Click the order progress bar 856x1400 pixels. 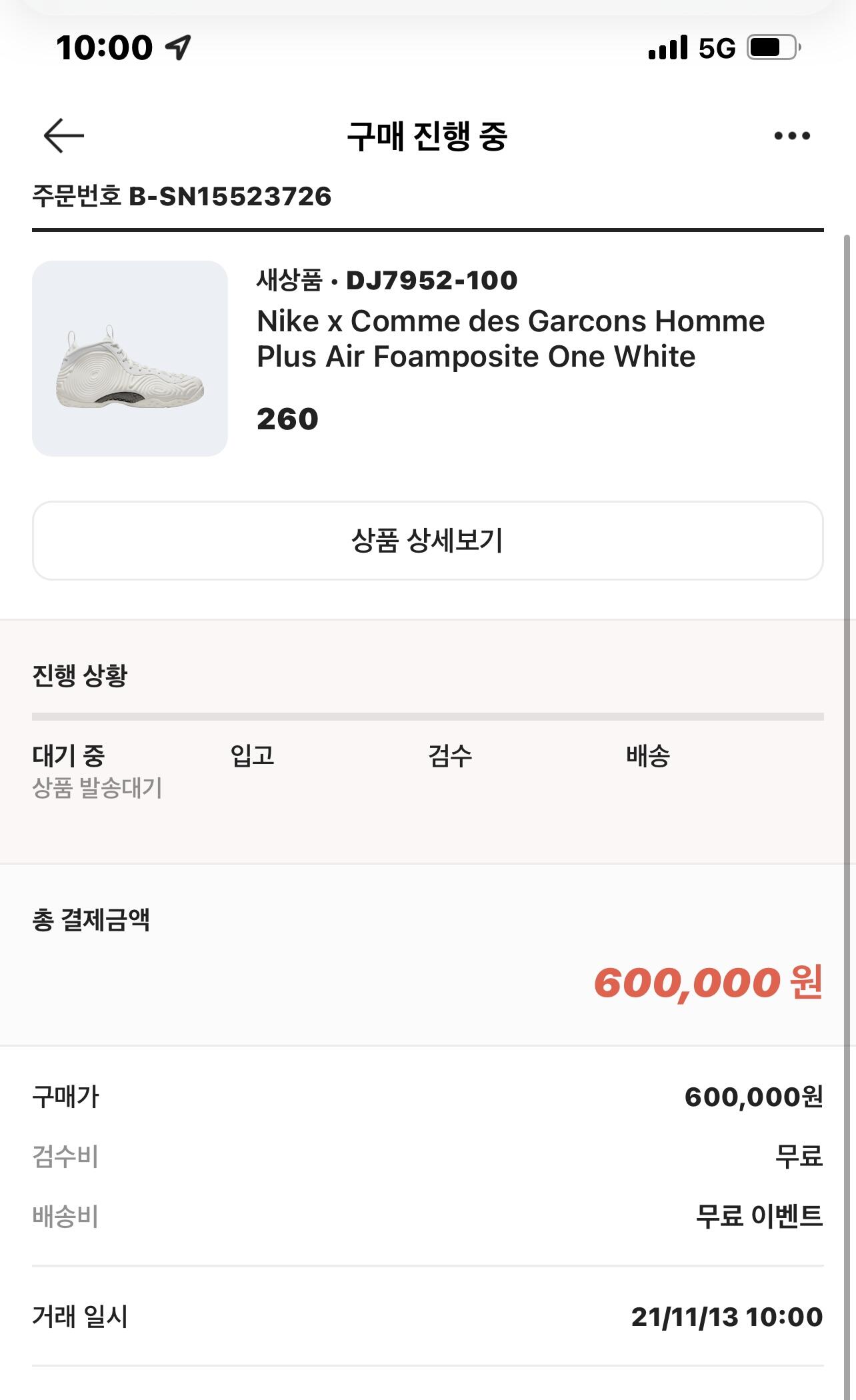(x=428, y=717)
